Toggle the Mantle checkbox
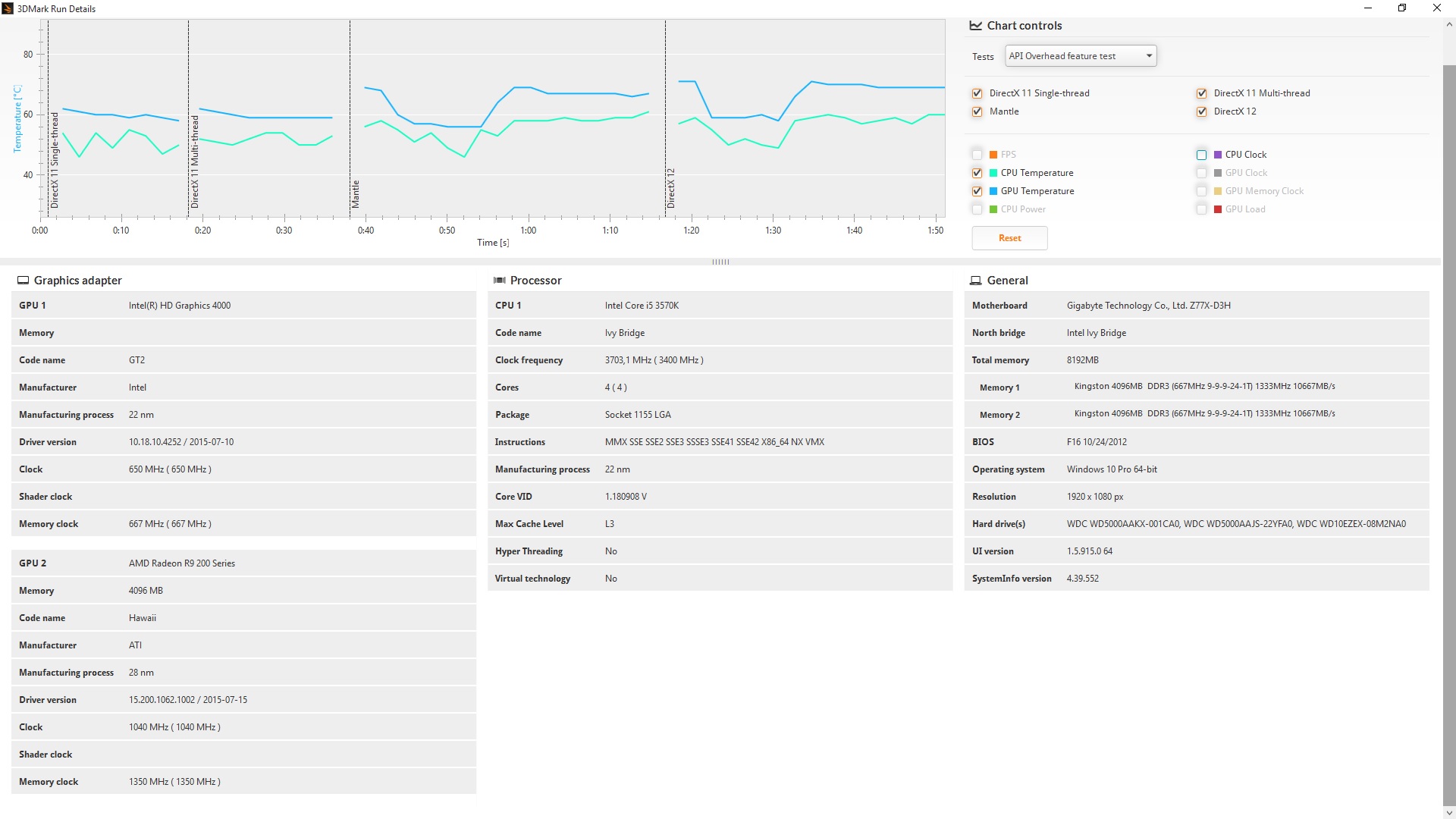Image resolution: width=1456 pixels, height=819 pixels. pos(977,111)
